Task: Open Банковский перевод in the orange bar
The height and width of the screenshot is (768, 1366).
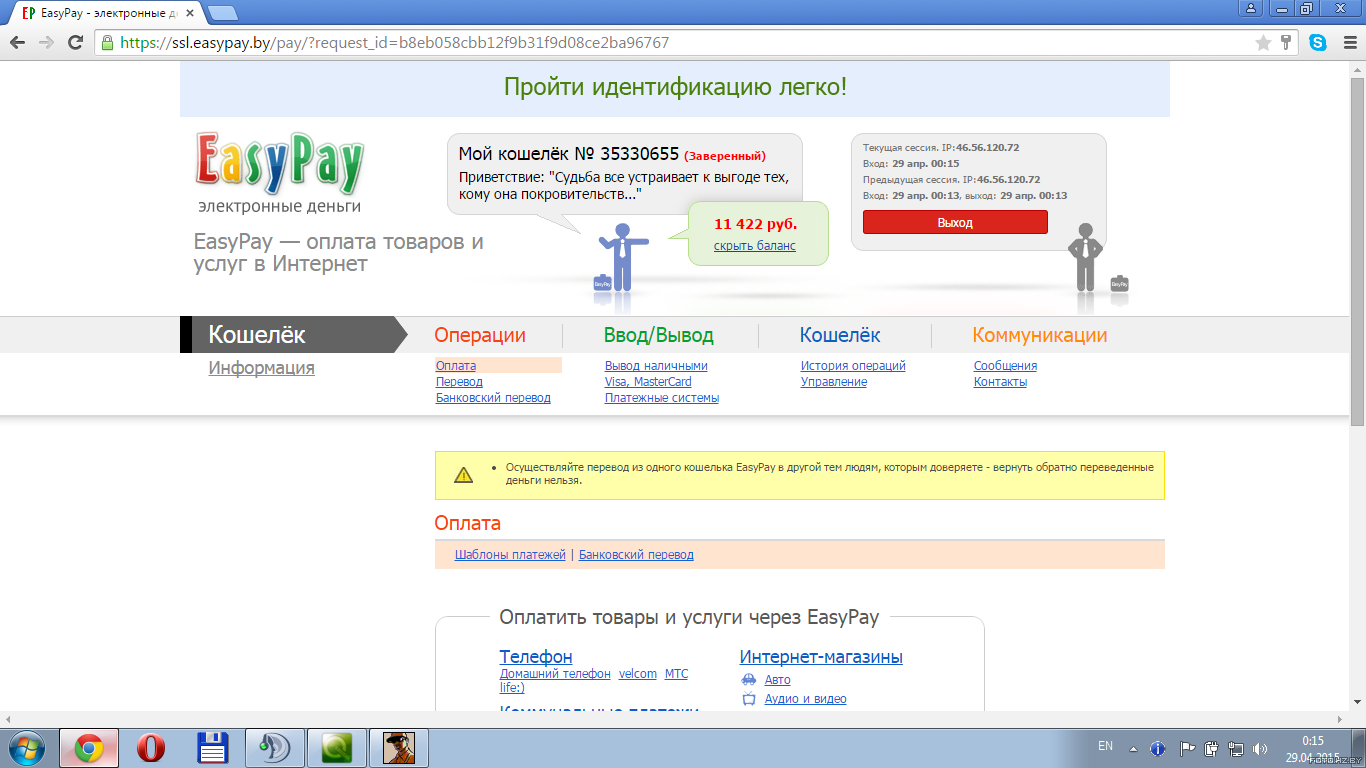Action: [636, 555]
